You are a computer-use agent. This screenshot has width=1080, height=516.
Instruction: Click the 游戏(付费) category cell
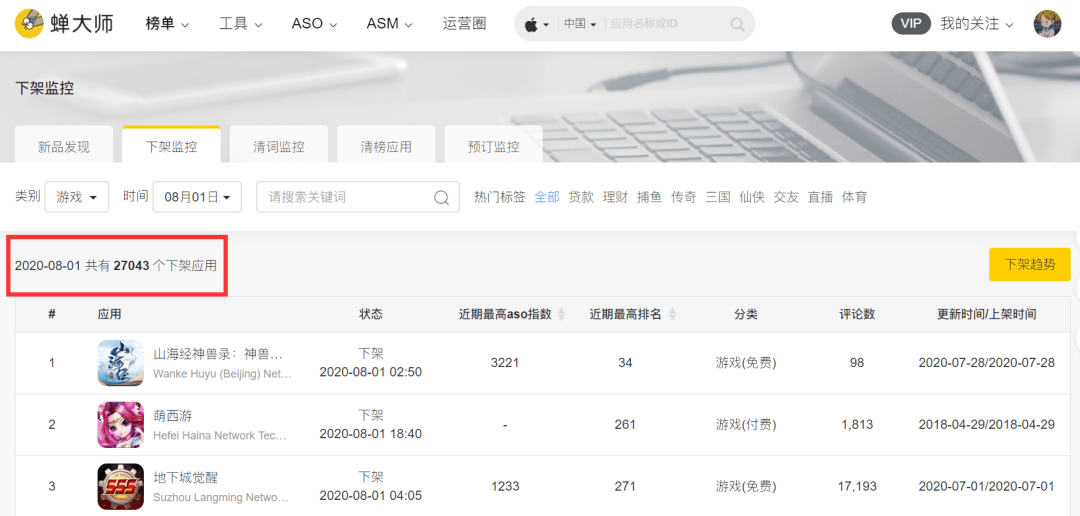[745, 424]
